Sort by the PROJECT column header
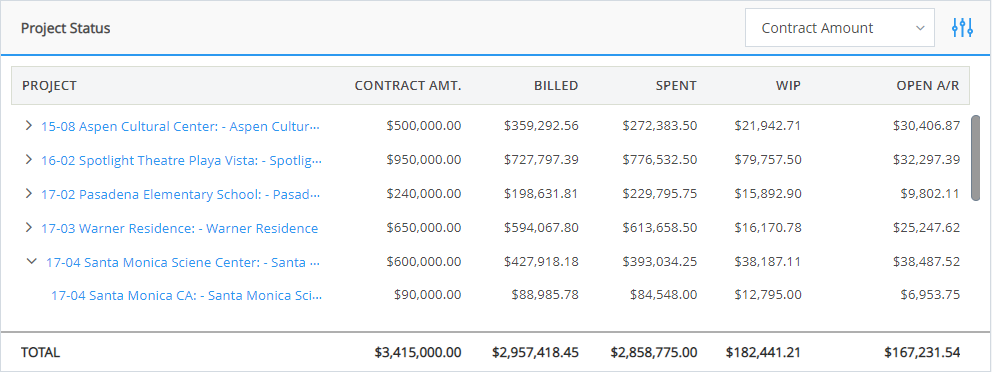Viewport: 992px width, 372px height. click(x=49, y=86)
